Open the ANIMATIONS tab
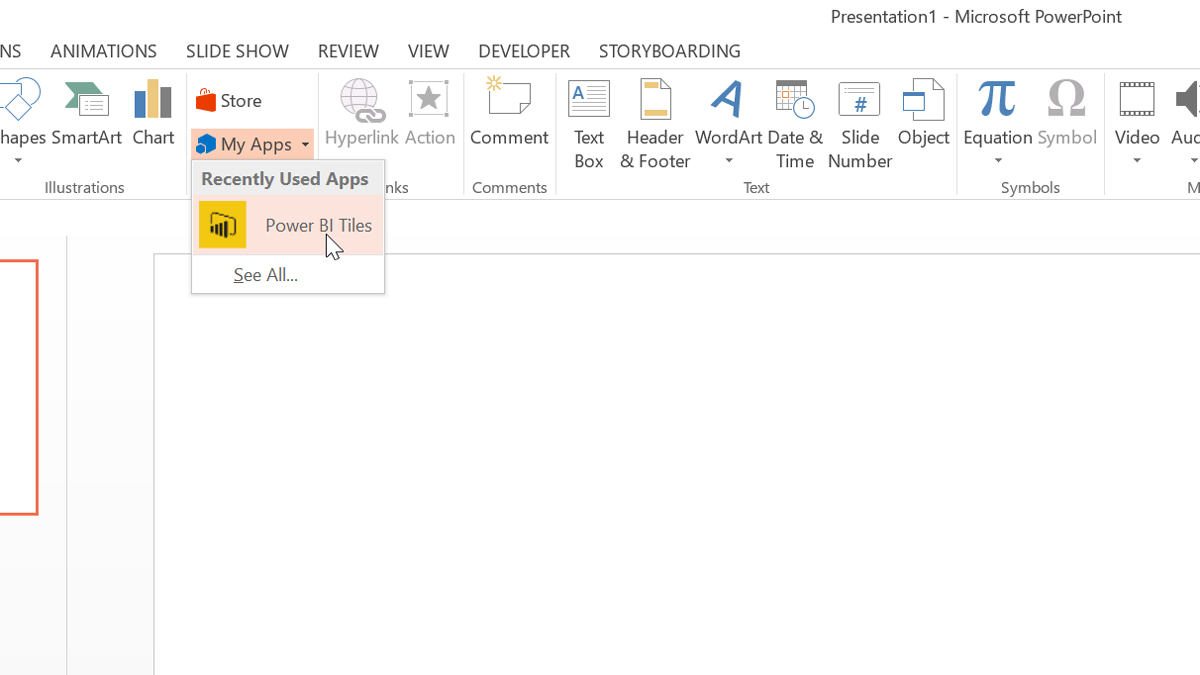Screen dimensions: 1200x675 pos(103,51)
